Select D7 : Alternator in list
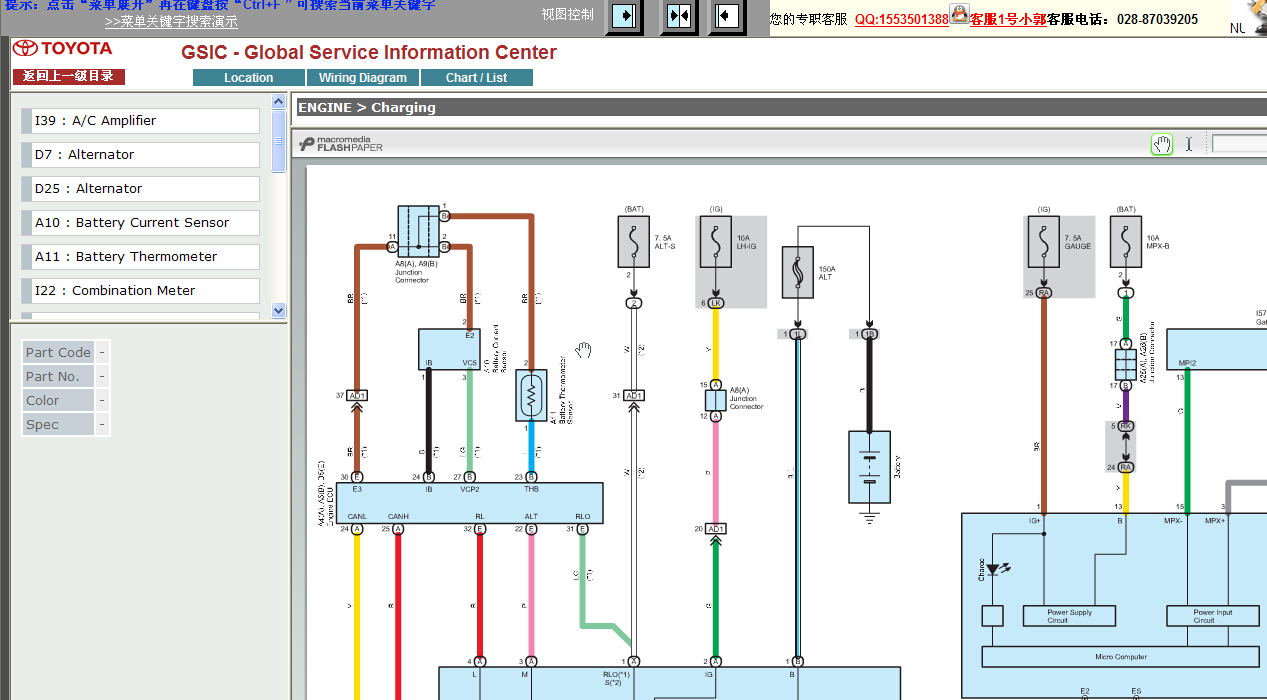The image size is (1267, 700). (x=140, y=155)
